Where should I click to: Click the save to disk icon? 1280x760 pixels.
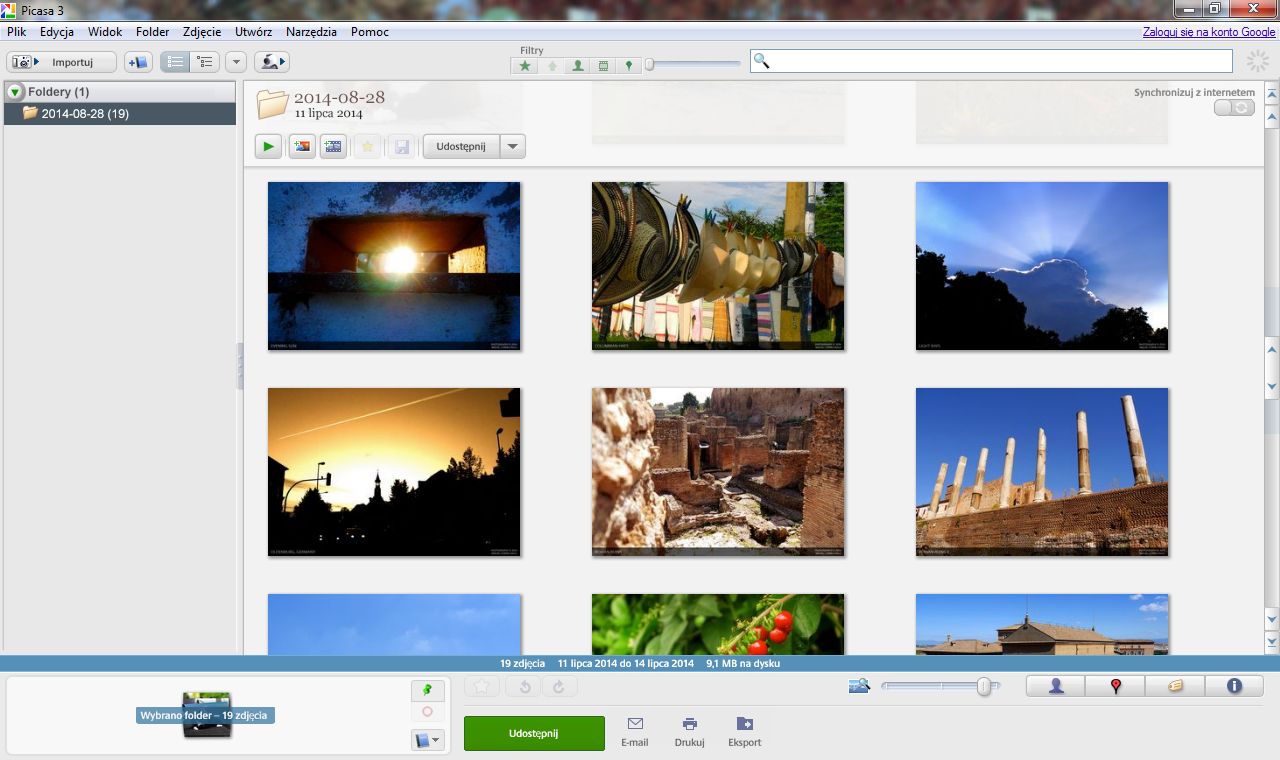click(401, 147)
